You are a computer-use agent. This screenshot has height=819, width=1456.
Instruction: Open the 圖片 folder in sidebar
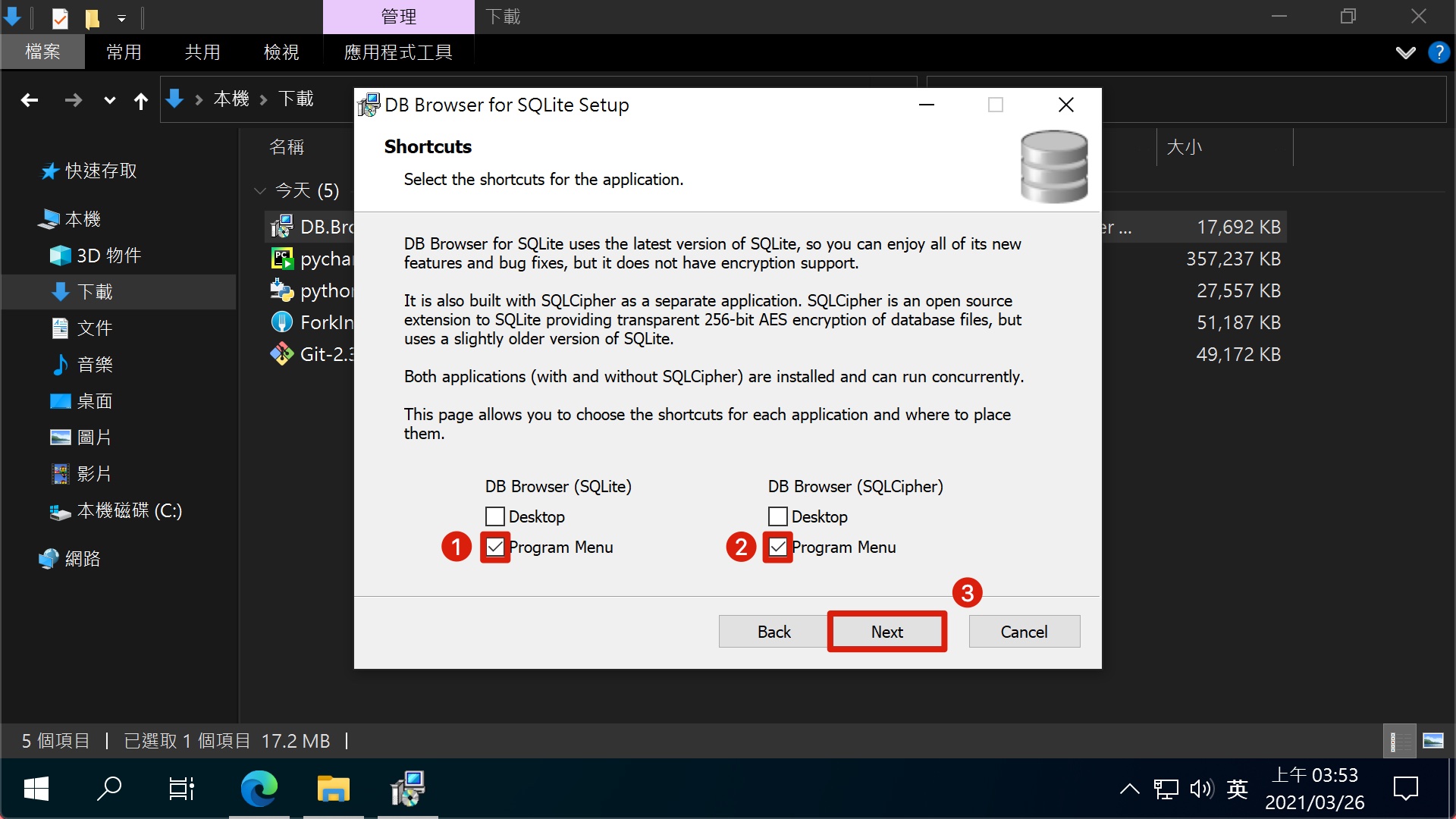click(x=82, y=438)
